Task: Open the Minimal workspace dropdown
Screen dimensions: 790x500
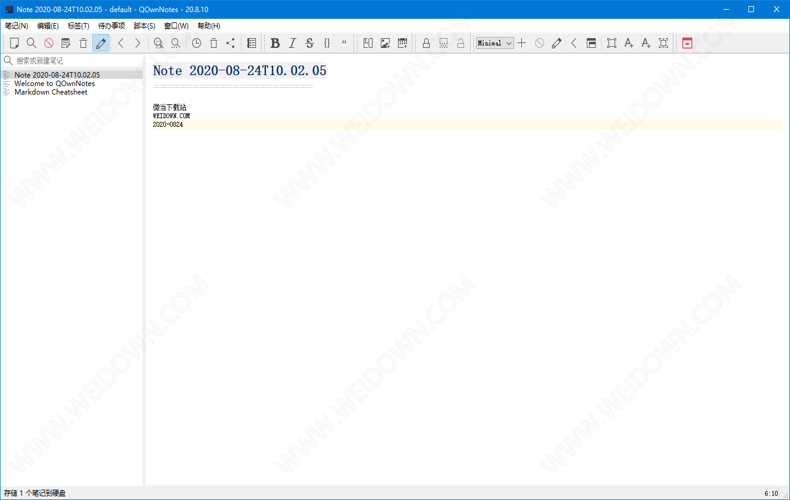Action: [x=494, y=43]
